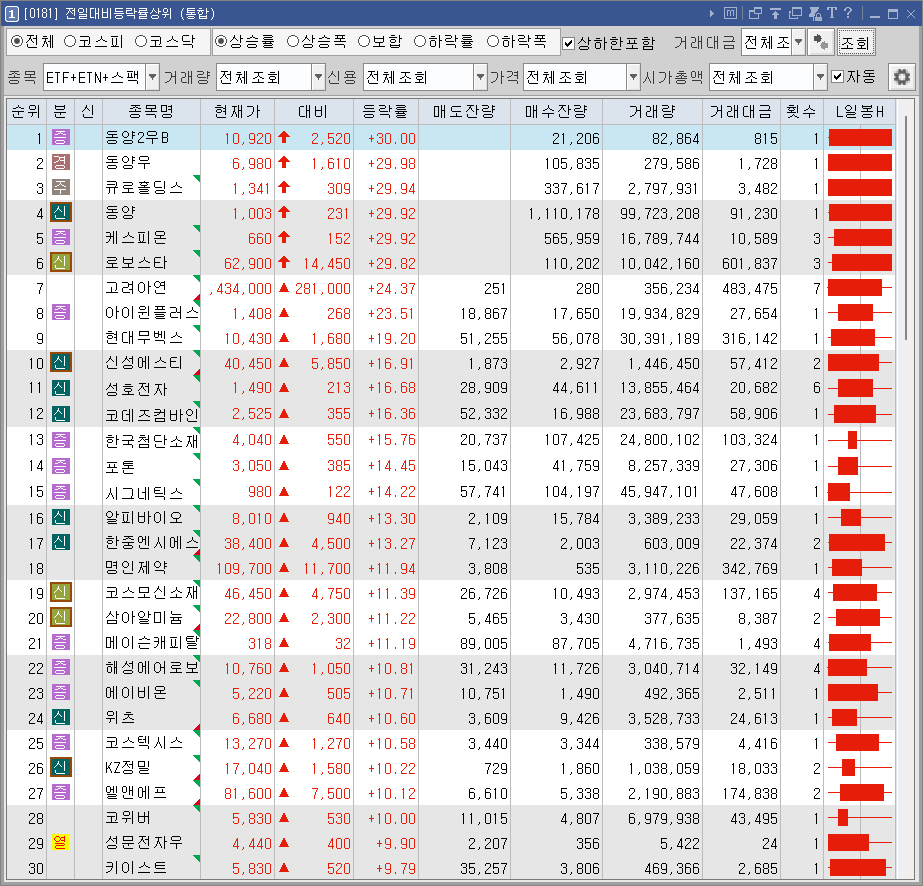
Task: Click the 신 badge for 위츠
Action: [x=61, y=718]
